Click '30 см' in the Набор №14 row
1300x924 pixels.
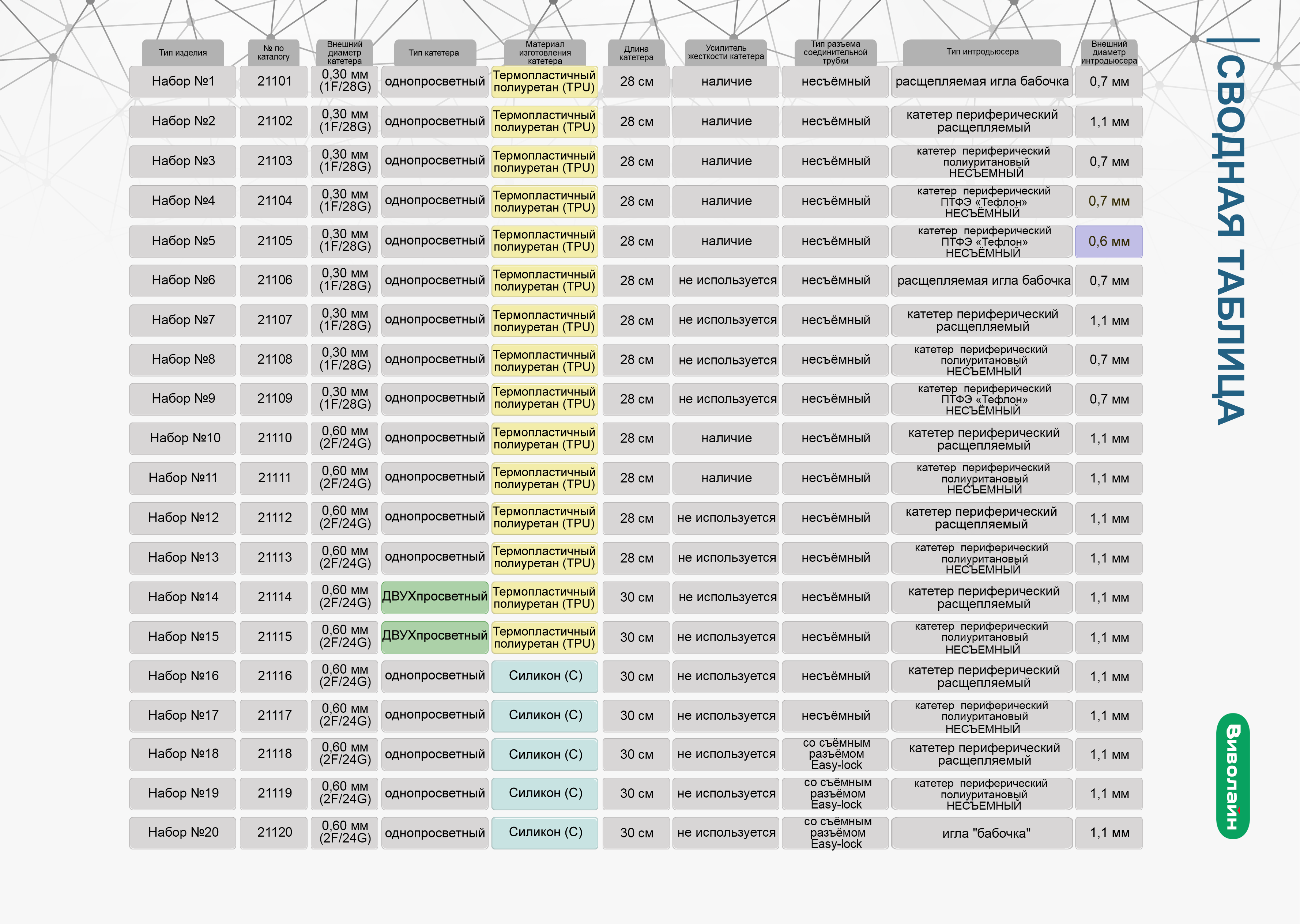[x=636, y=597]
